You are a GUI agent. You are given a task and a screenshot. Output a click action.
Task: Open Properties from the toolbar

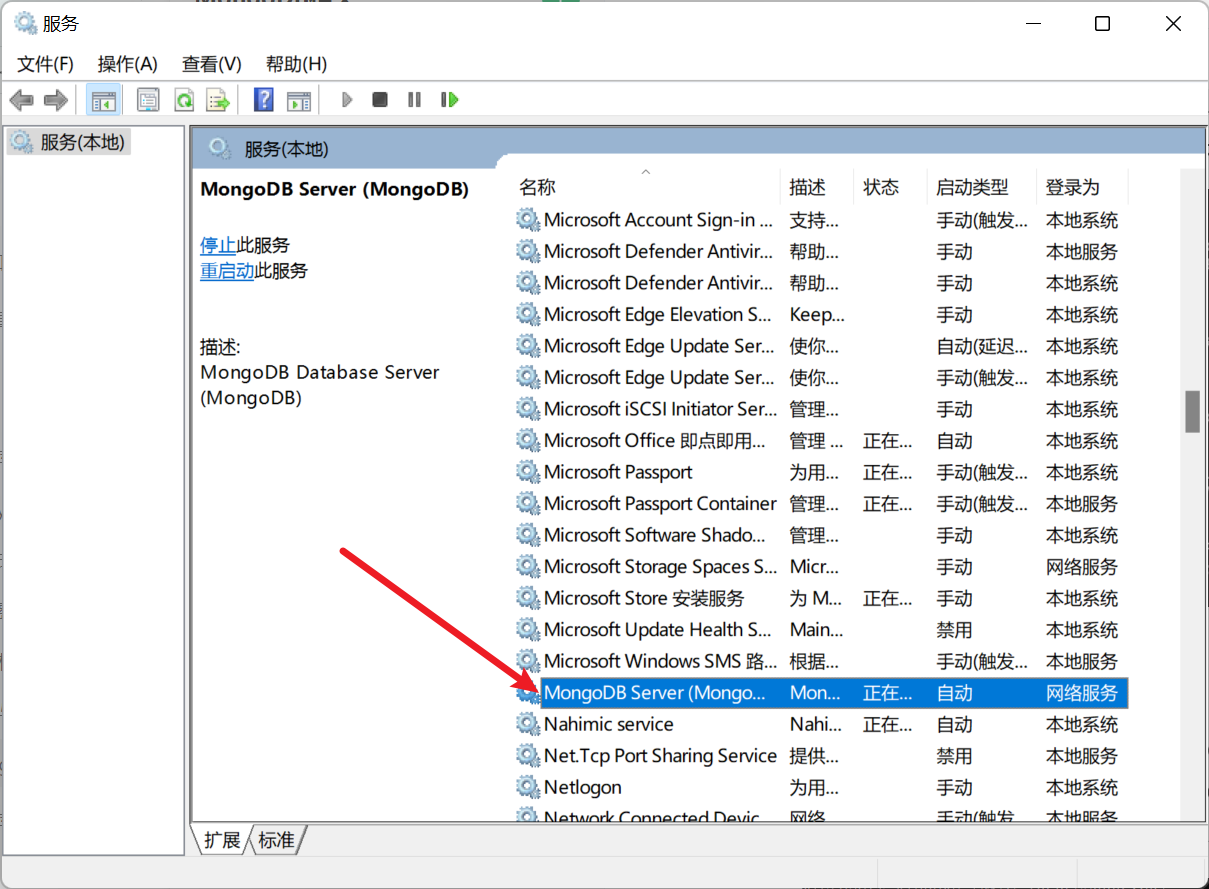pos(148,100)
